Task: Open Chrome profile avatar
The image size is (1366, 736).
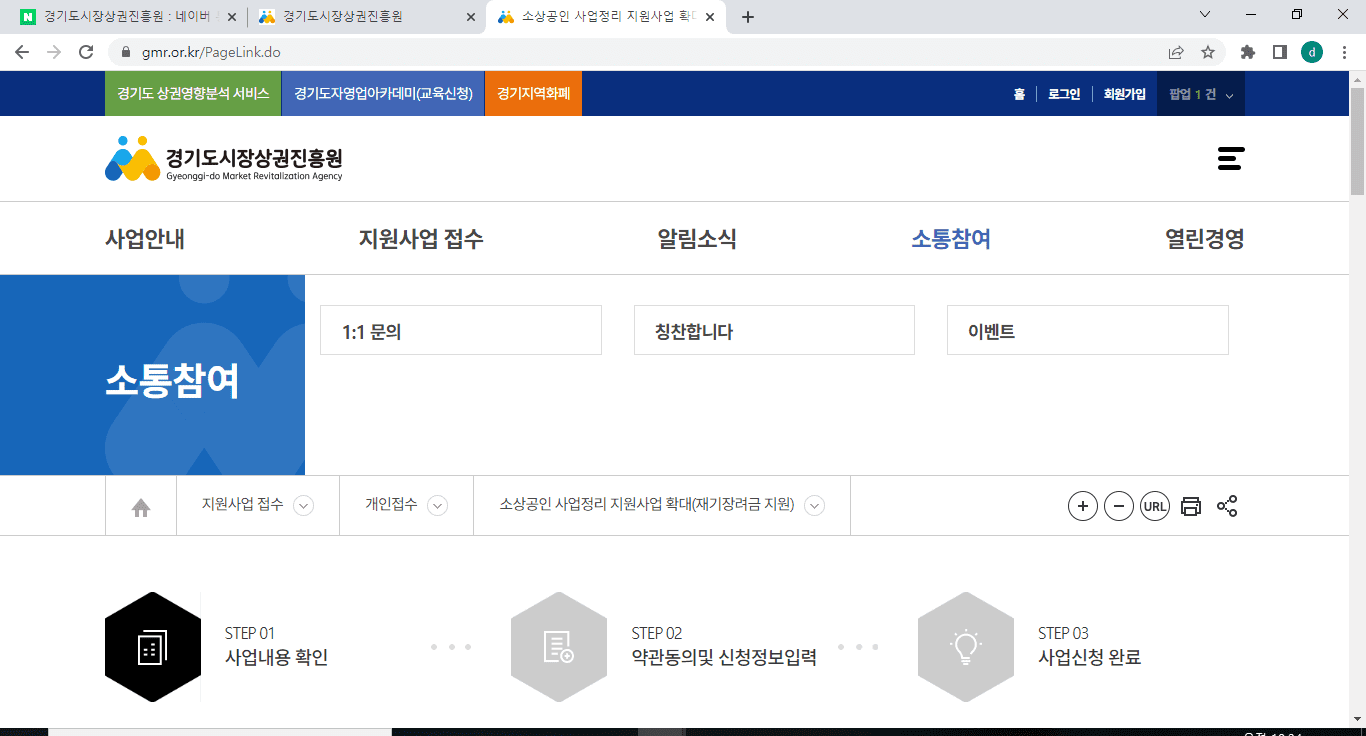Action: point(1312,52)
